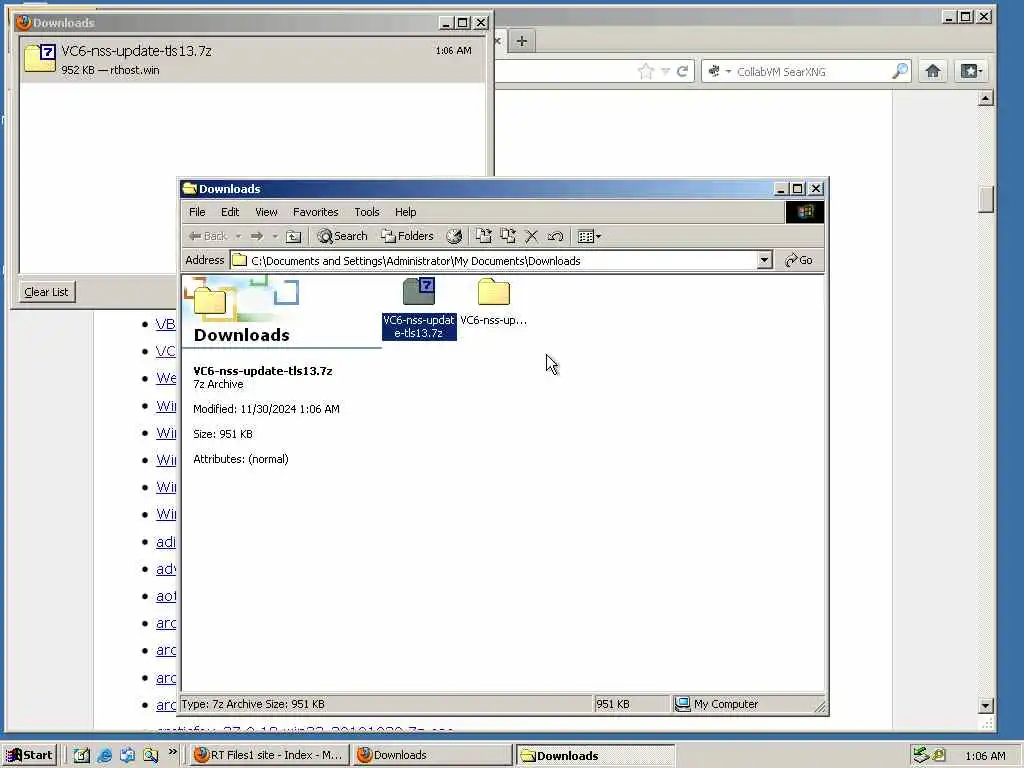Click Show Desktop in Quick Launch

pyautogui.click(x=81, y=755)
